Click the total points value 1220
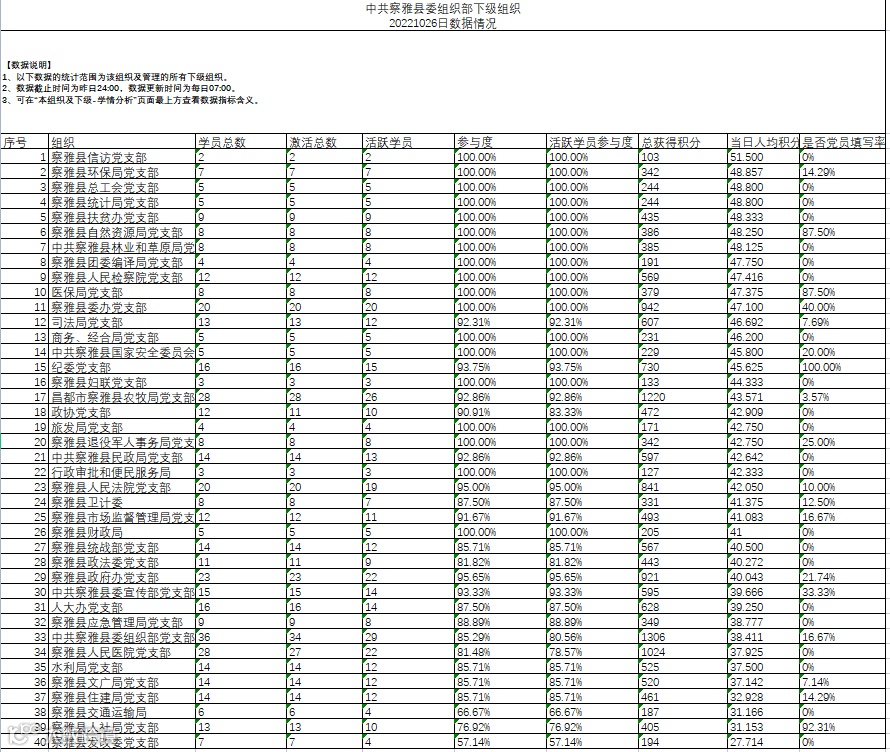The image size is (890, 752). (683, 397)
